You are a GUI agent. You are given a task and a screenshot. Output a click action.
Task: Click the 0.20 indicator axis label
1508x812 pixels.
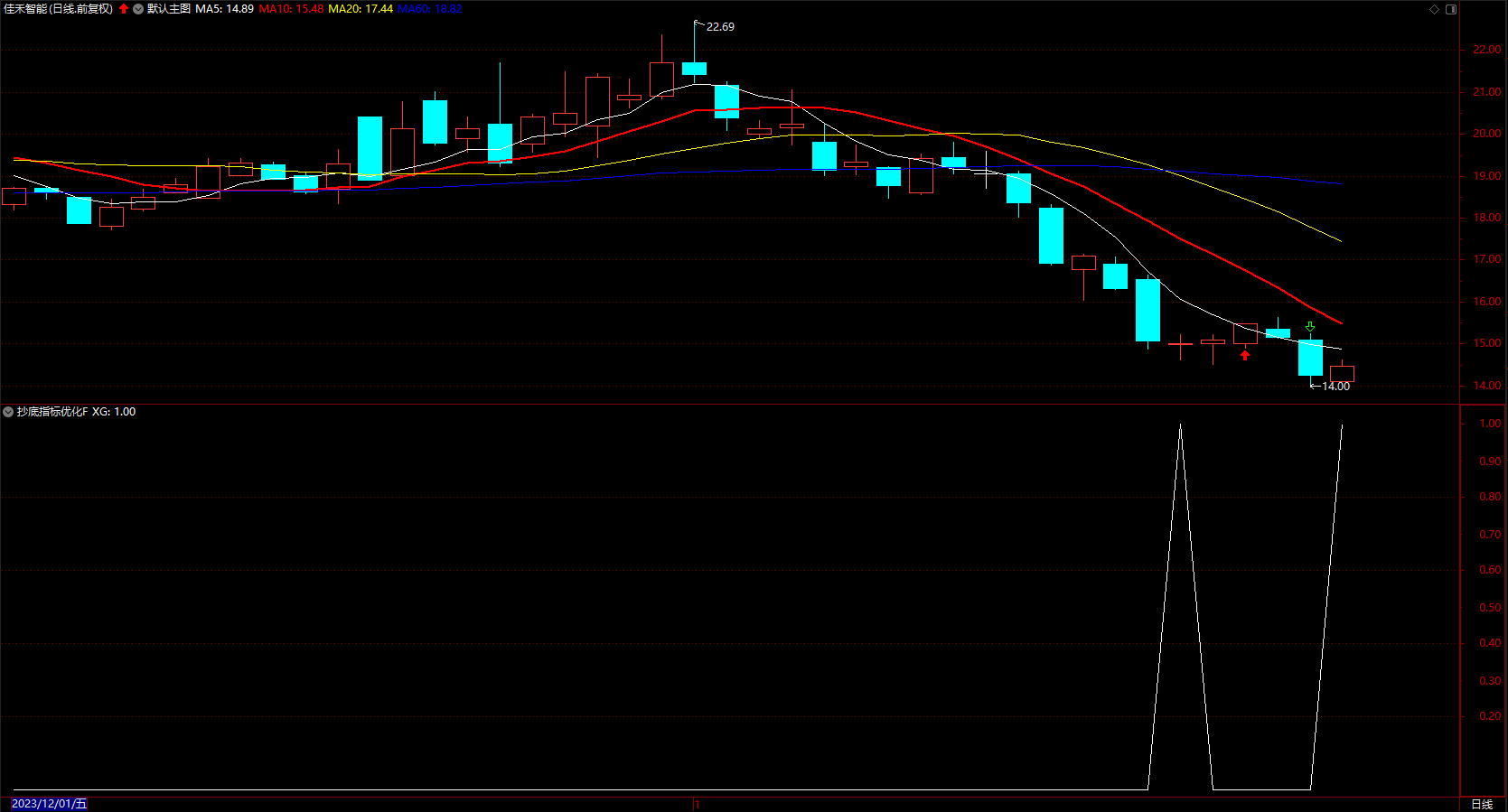pyautogui.click(x=1490, y=716)
